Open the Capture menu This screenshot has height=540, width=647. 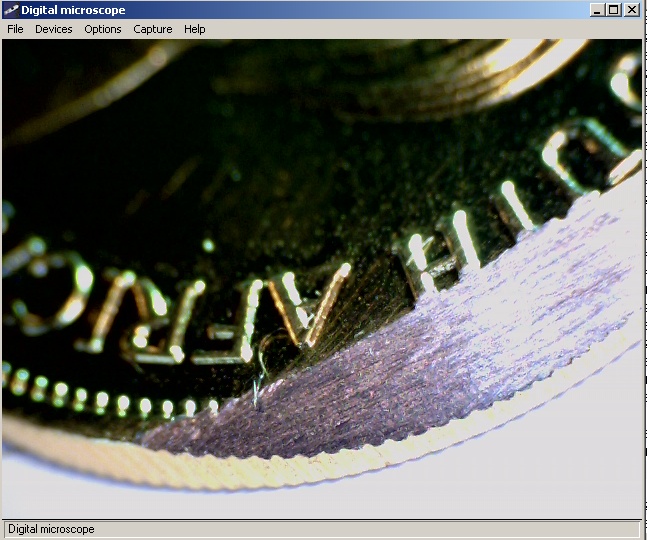[153, 29]
